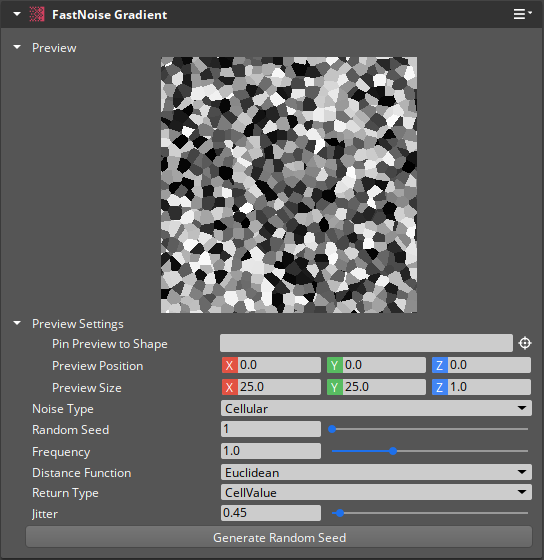Click the Preview Size label

[x=87, y=388]
